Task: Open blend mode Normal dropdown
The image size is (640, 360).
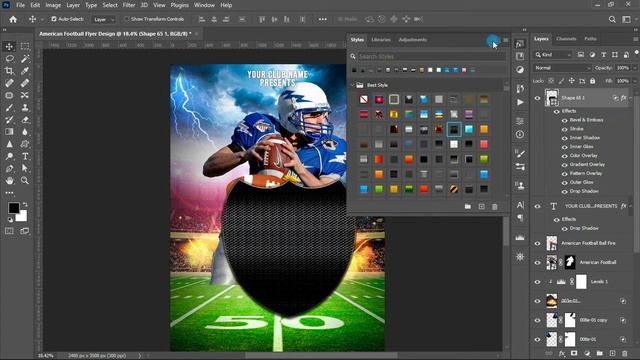Action: pyautogui.click(x=562, y=68)
